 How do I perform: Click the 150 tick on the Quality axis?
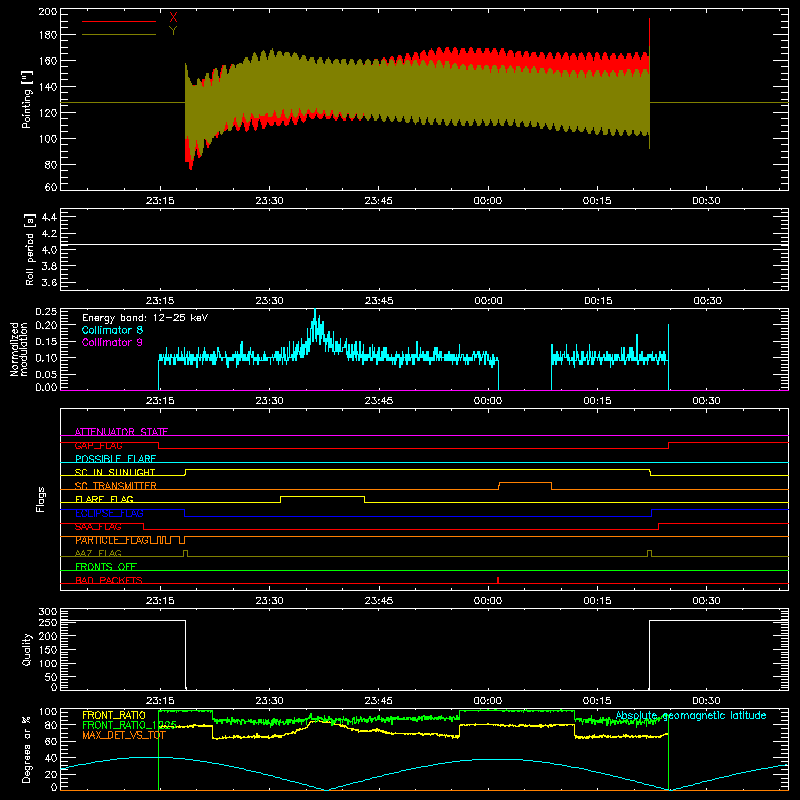pyautogui.click(x=47, y=650)
